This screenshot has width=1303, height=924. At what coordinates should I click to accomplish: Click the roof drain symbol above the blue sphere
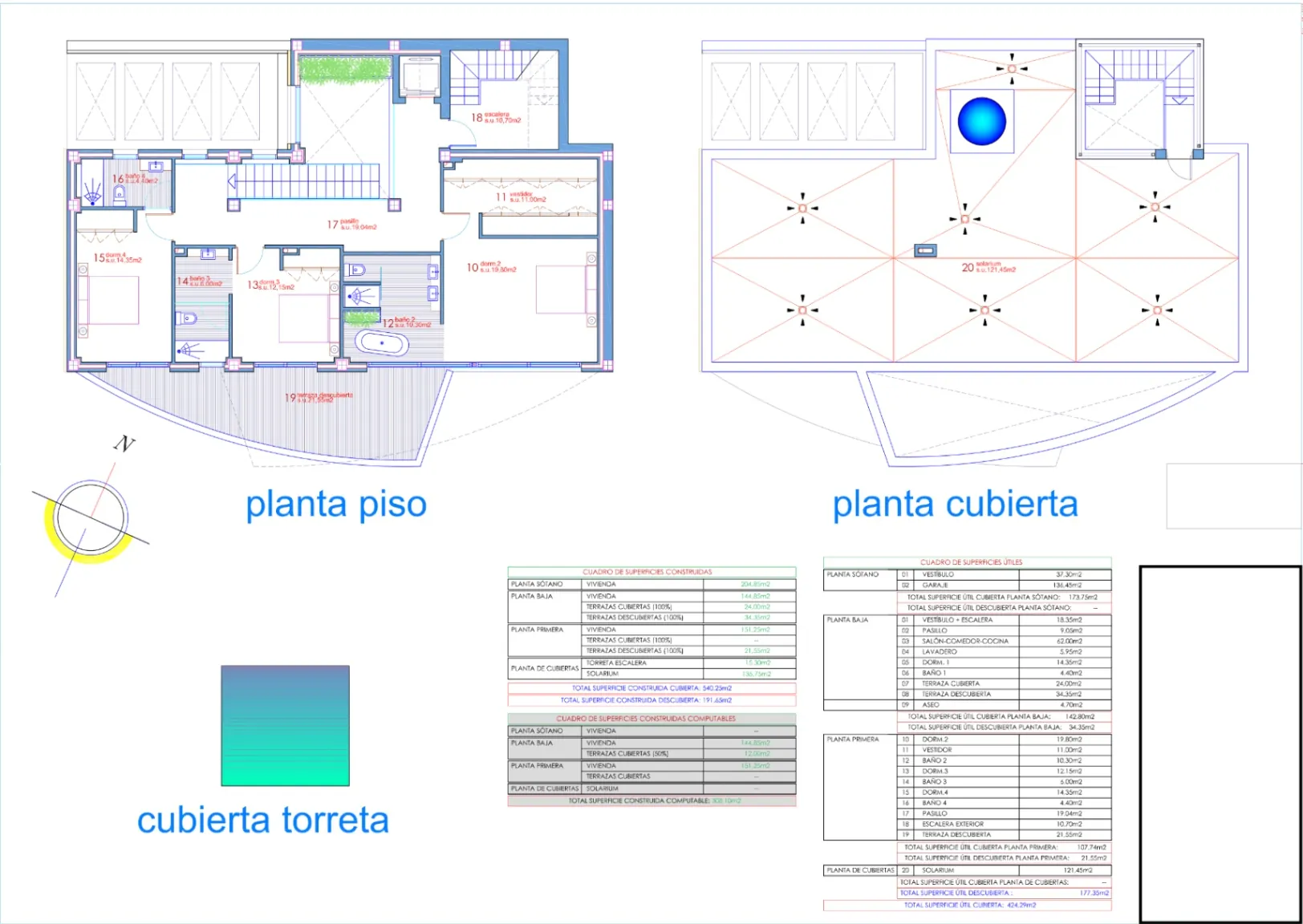pyautogui.click(x=1012, y=69)
